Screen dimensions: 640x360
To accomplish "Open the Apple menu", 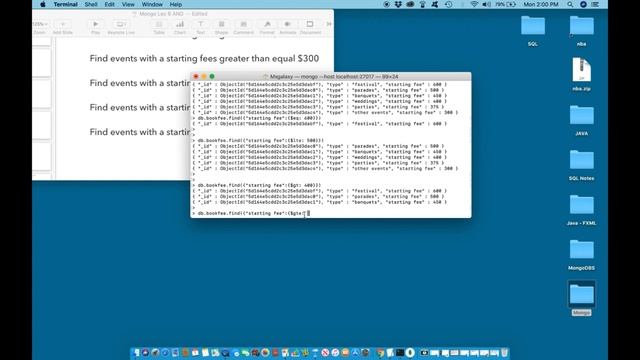I will pos(43,4).
